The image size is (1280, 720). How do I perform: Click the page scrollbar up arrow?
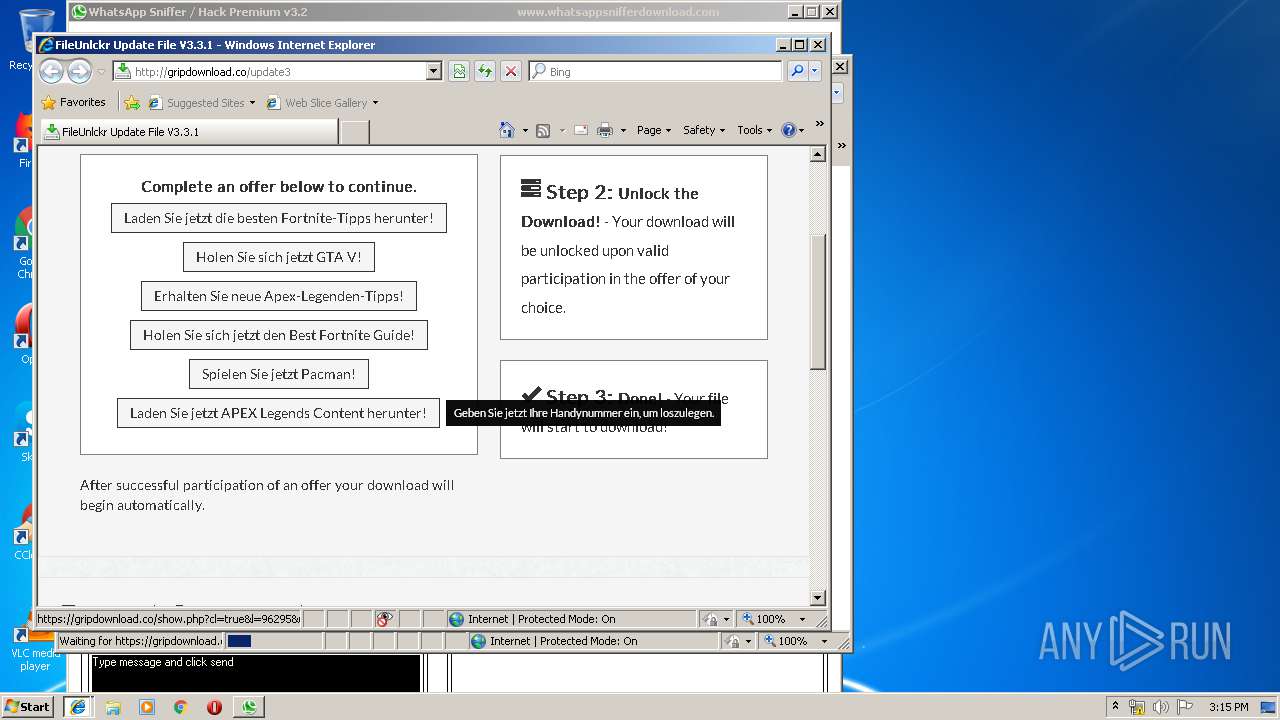point(817,154)
